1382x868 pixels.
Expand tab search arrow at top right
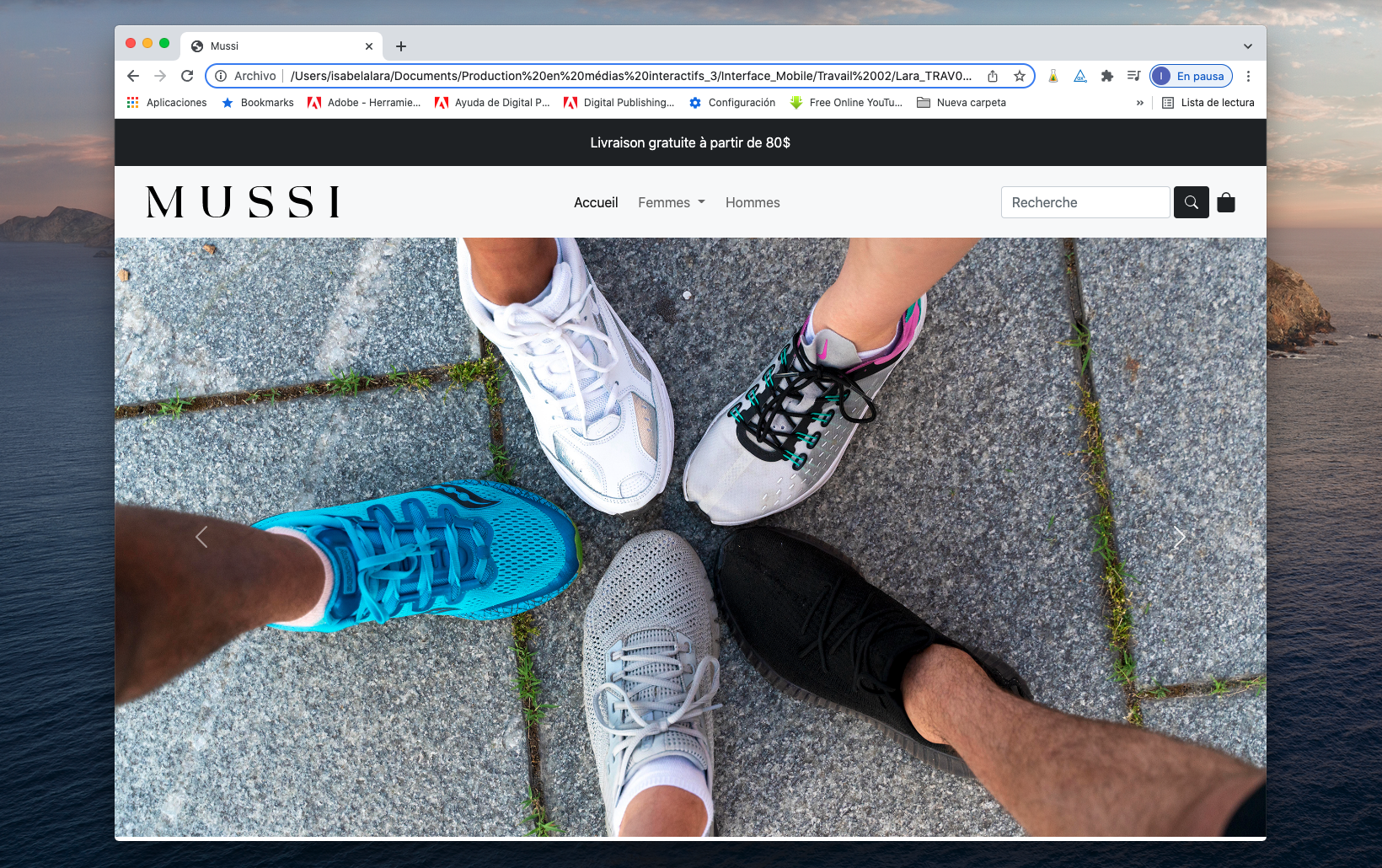point(1247,46)
